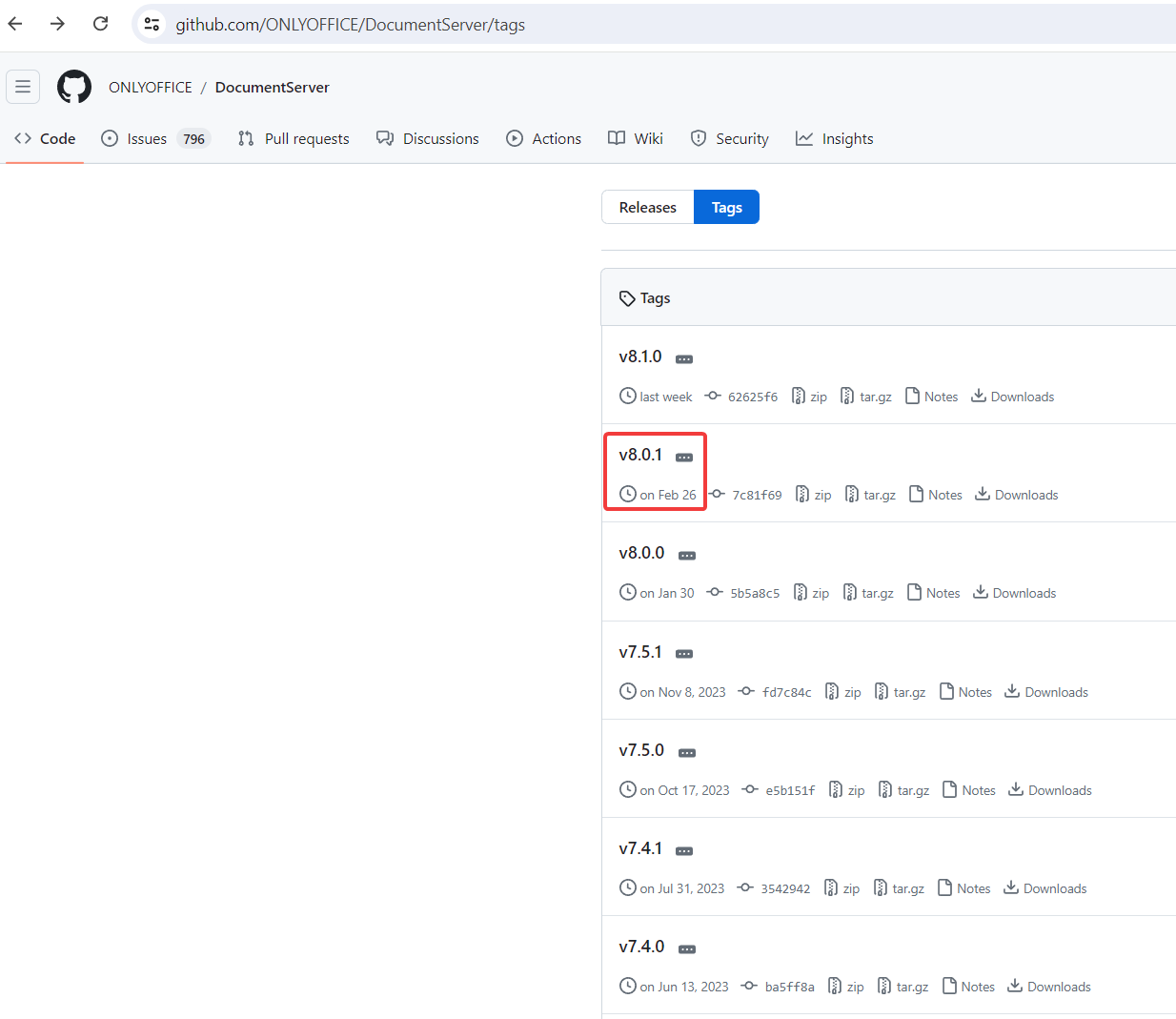Open the Wiki tab
The width and height of the screenshot is (1176, 1019).
pos(636,138)
